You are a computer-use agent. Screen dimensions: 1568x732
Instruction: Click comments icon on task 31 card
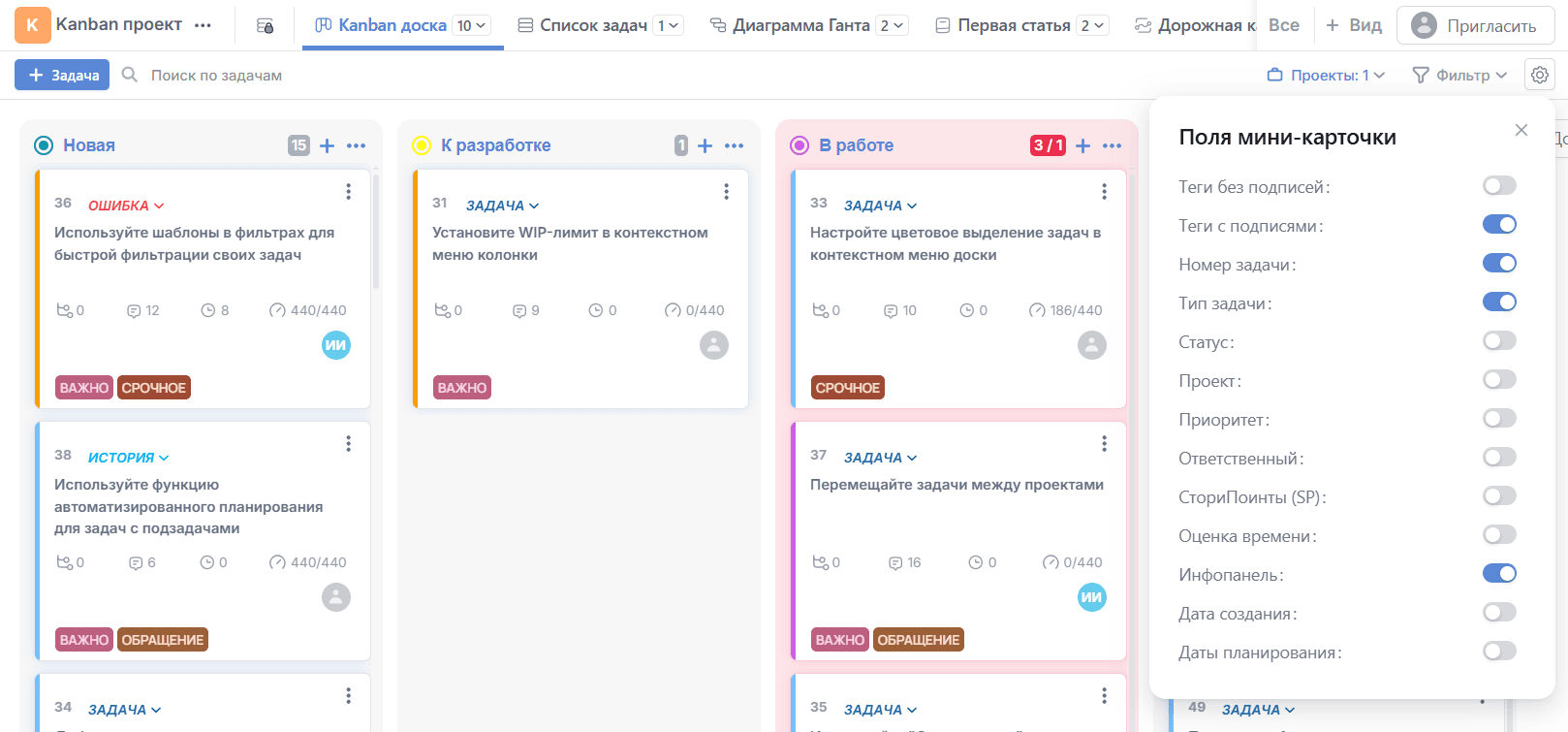click(519, 310)
